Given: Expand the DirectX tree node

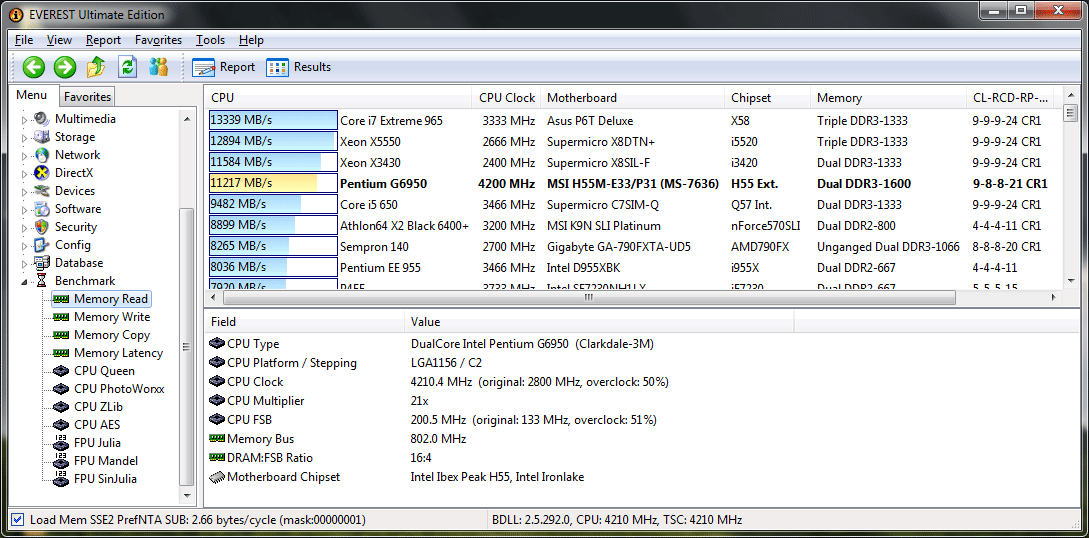Looking at the screenshot, I should [25, 174].
